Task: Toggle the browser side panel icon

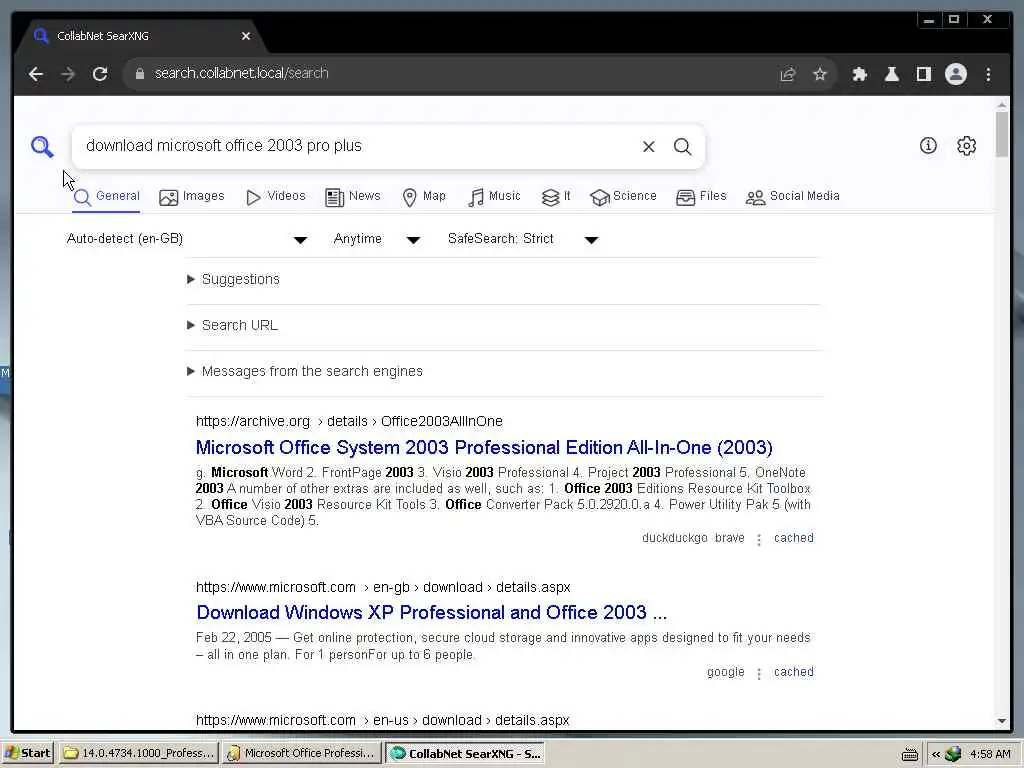Action: click(923, 74)
